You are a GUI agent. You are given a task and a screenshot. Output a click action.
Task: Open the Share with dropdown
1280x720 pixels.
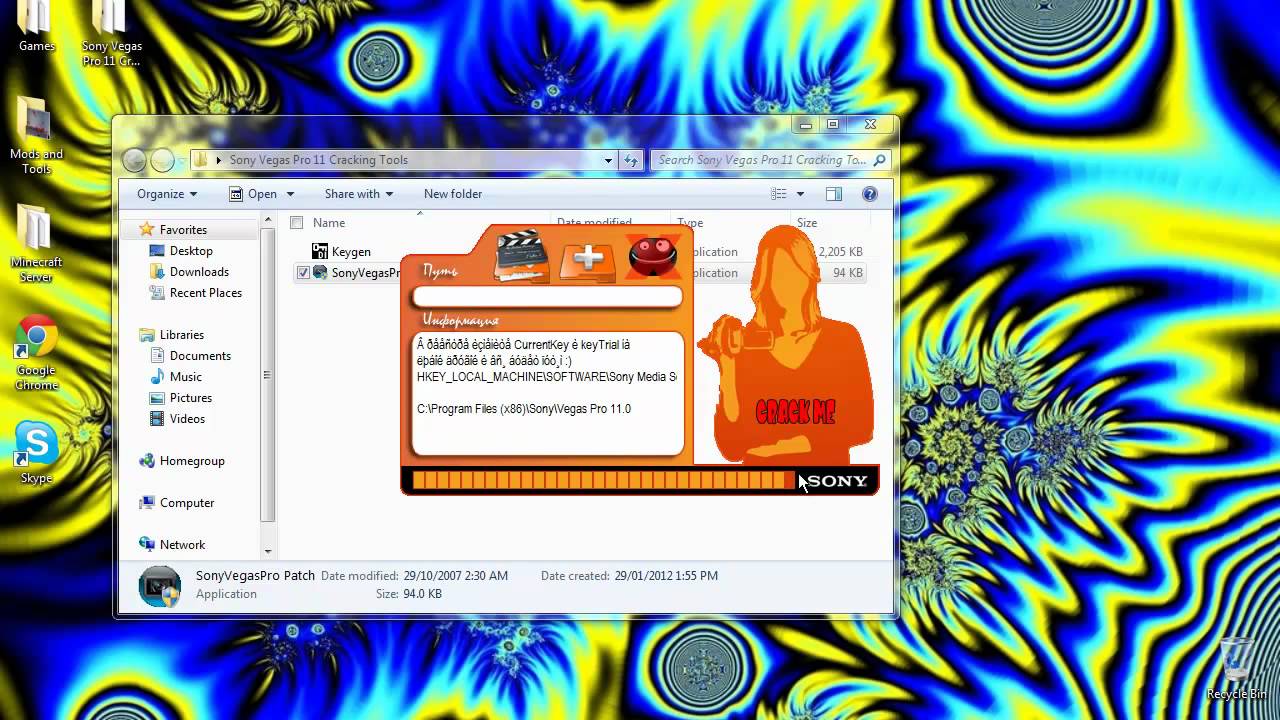[x=359, y=194]
